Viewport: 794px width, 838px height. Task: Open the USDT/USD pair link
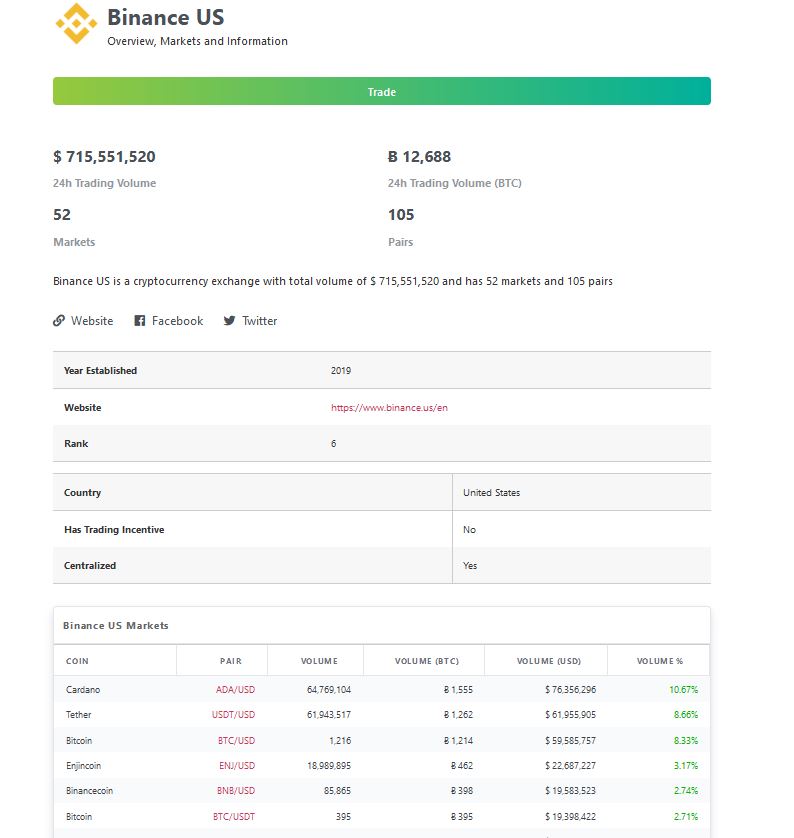(x=233, y=715)
